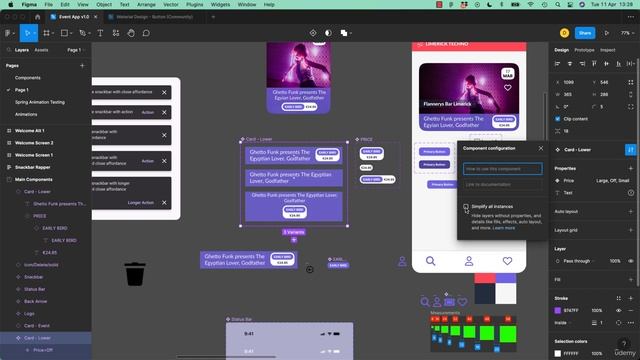The width and height of the screenshot is (640, 360).
Task: Add a new page with plus icon
Action: [82, 65]
